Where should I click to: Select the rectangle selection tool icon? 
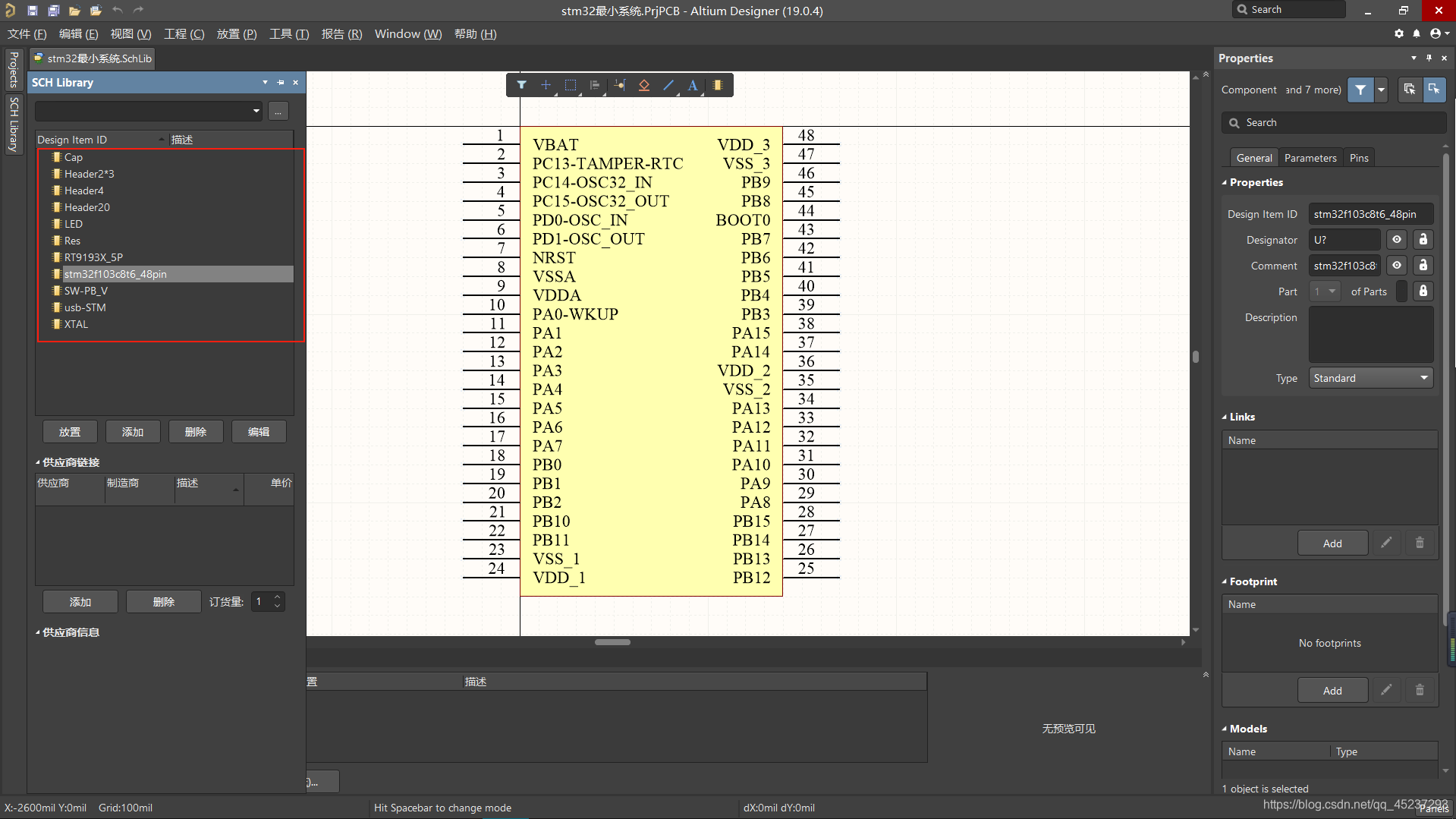571,85
